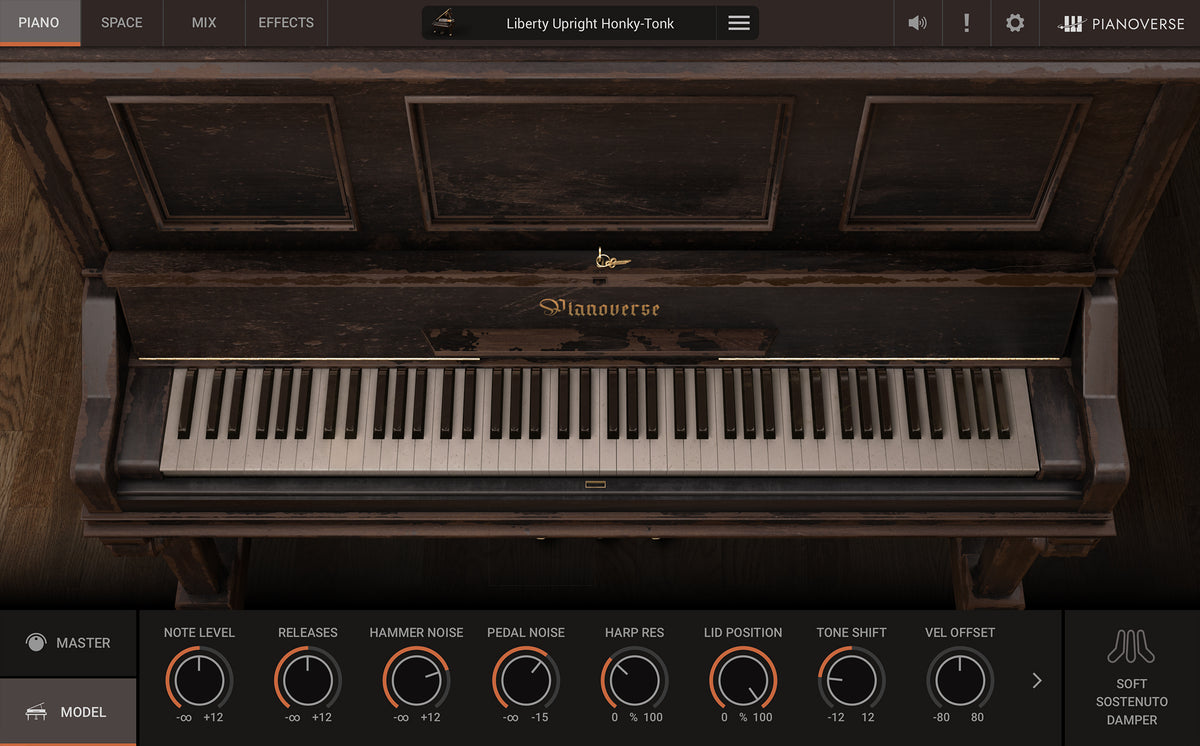
Task: Mute audio with the speaker icon
Action: (917, 23)
